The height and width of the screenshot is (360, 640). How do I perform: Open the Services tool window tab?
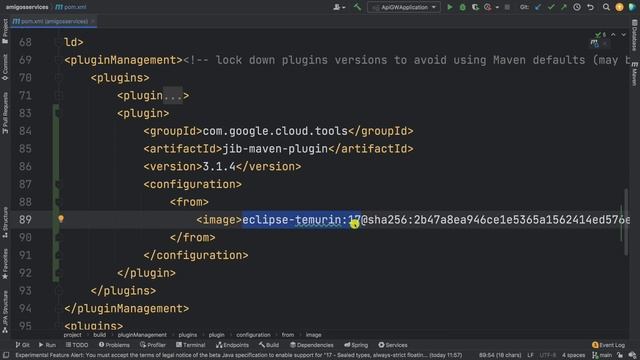coord(393,345)
